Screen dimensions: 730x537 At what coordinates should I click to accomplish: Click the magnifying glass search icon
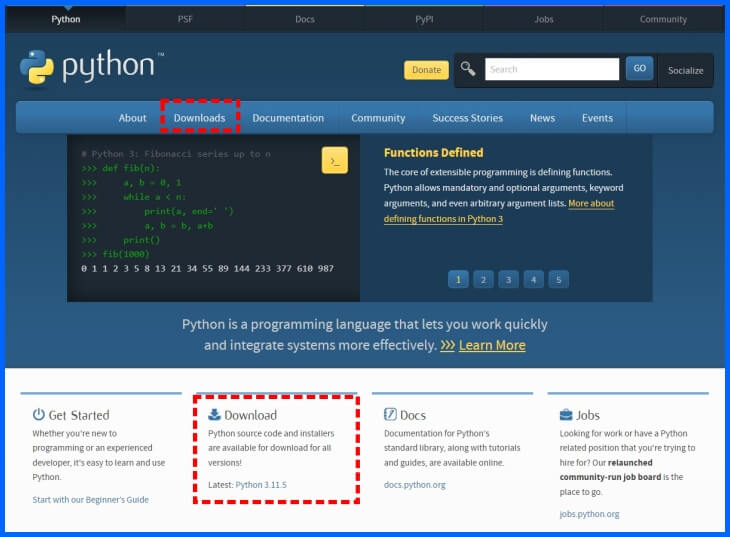468,69
